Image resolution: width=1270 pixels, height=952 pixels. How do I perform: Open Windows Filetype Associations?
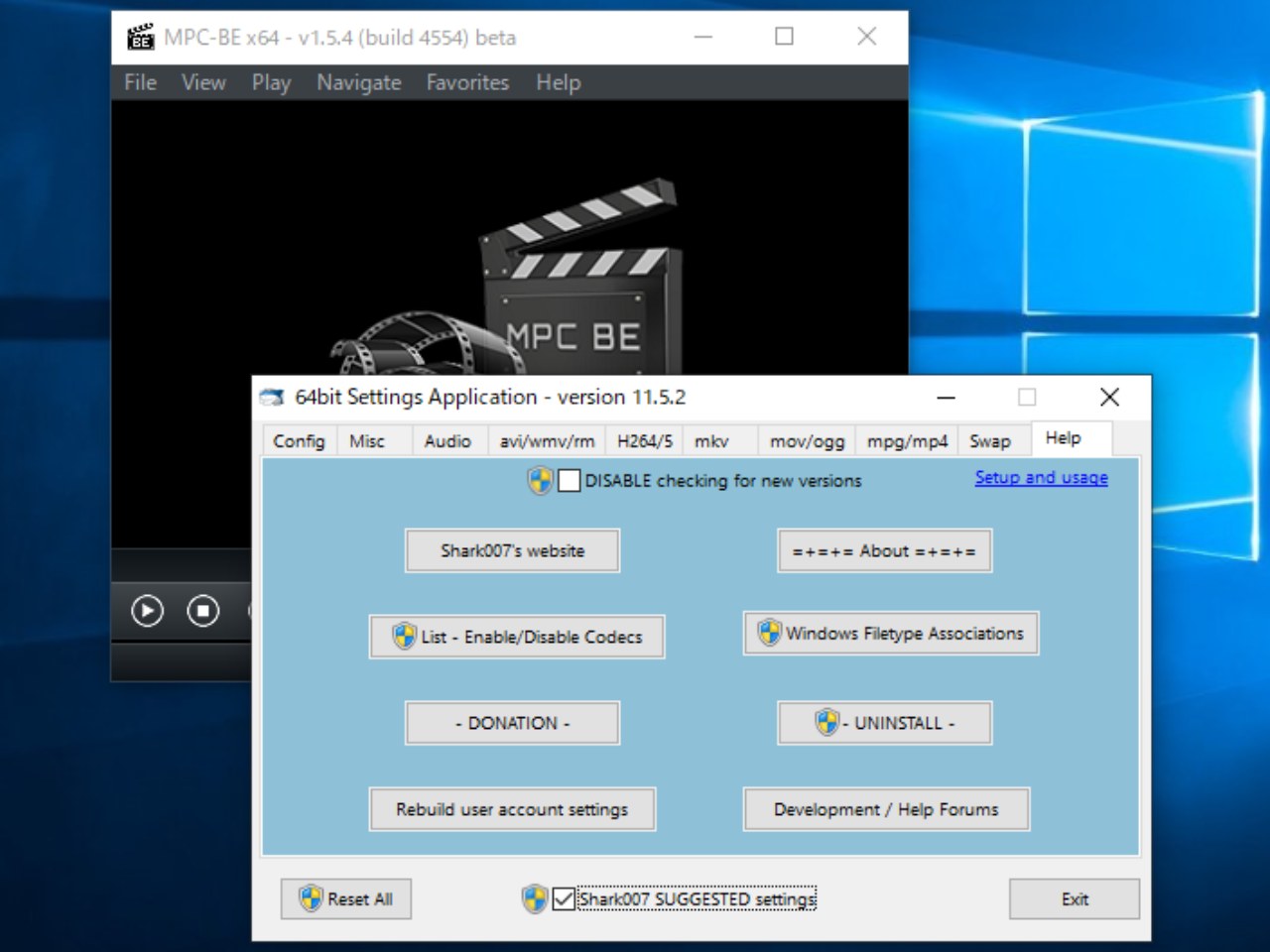[x=891, y=633]
